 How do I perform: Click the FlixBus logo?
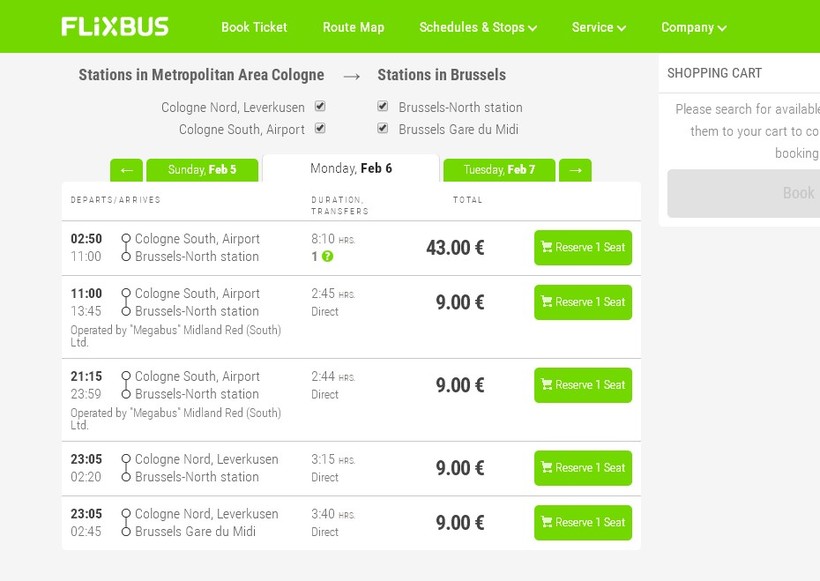click(115, 27)
